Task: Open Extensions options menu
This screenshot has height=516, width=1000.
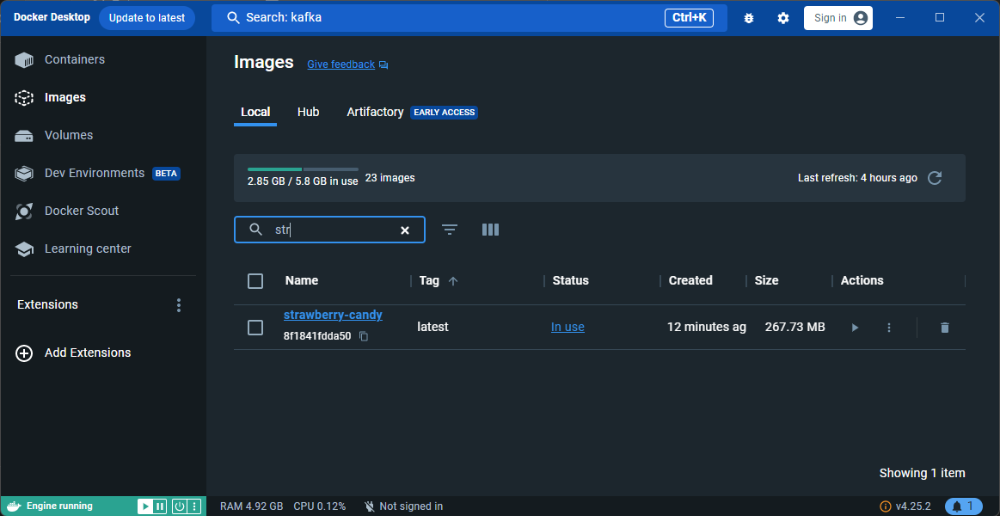Action: [179, 305]
